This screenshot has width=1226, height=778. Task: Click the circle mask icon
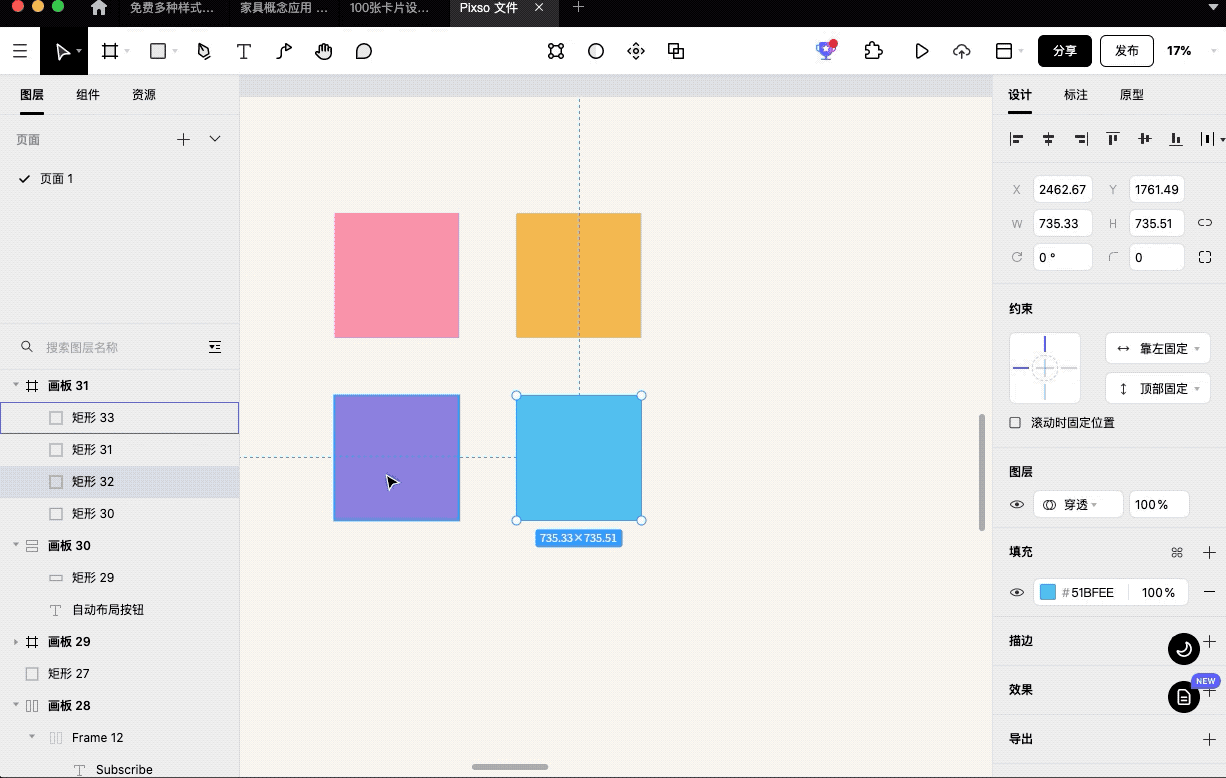596,51
